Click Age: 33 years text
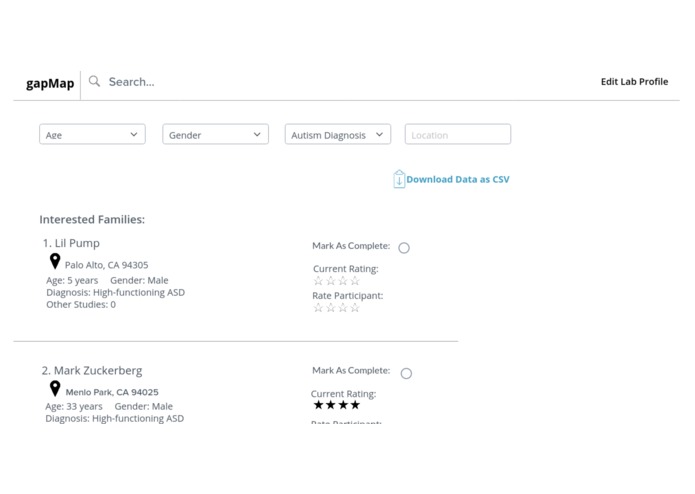 coord(74,406)
